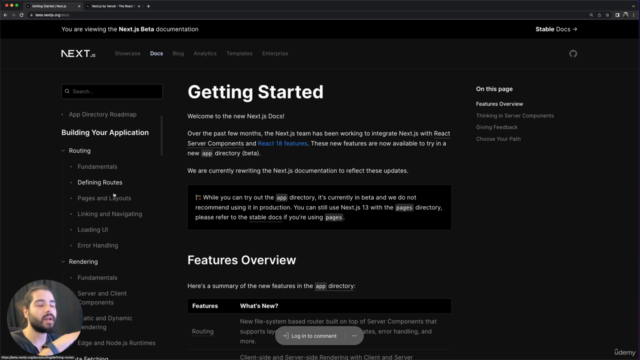Click the share icon in address bar

point(599,15)
